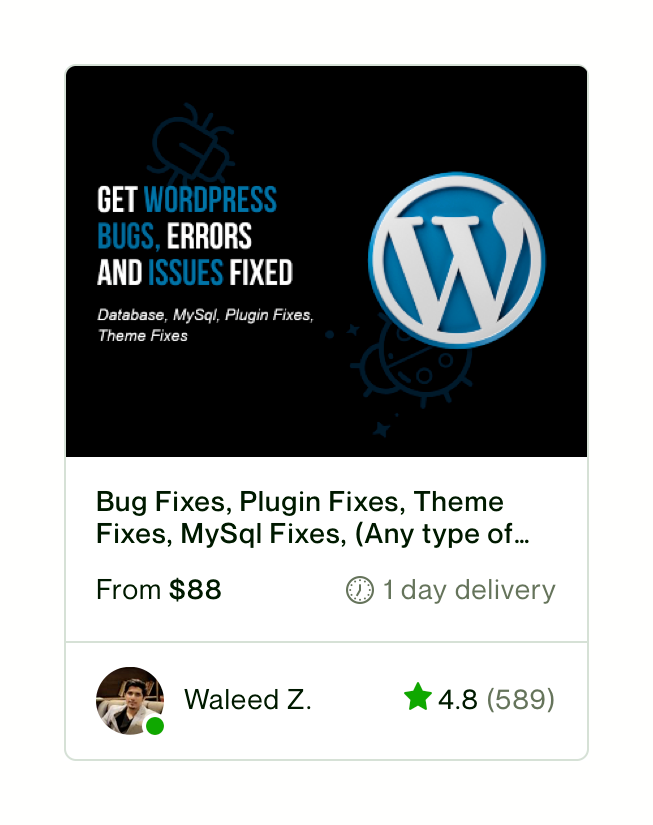Click the word 'FIXED' in the banner
This screenshot has height=825, width=653.
[x=261, y=273]
